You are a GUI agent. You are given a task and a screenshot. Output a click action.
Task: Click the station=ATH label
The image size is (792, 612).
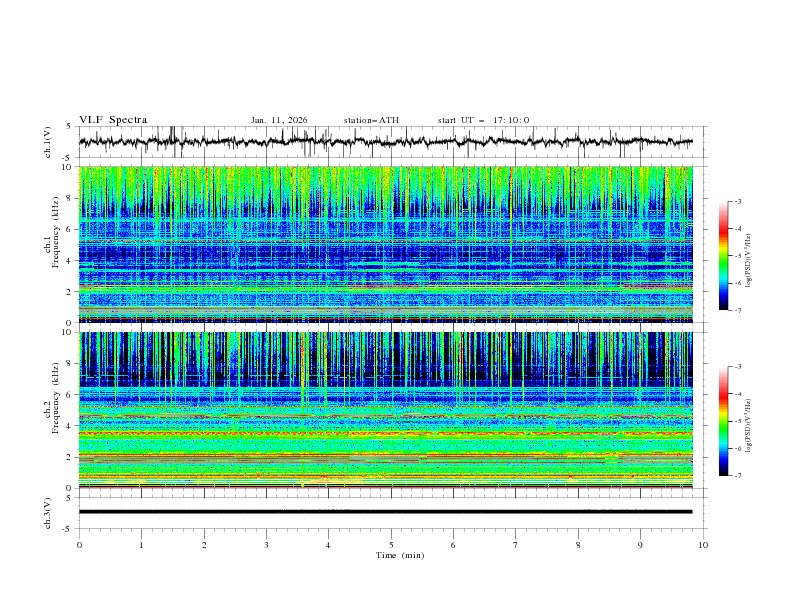pos(371,120)
